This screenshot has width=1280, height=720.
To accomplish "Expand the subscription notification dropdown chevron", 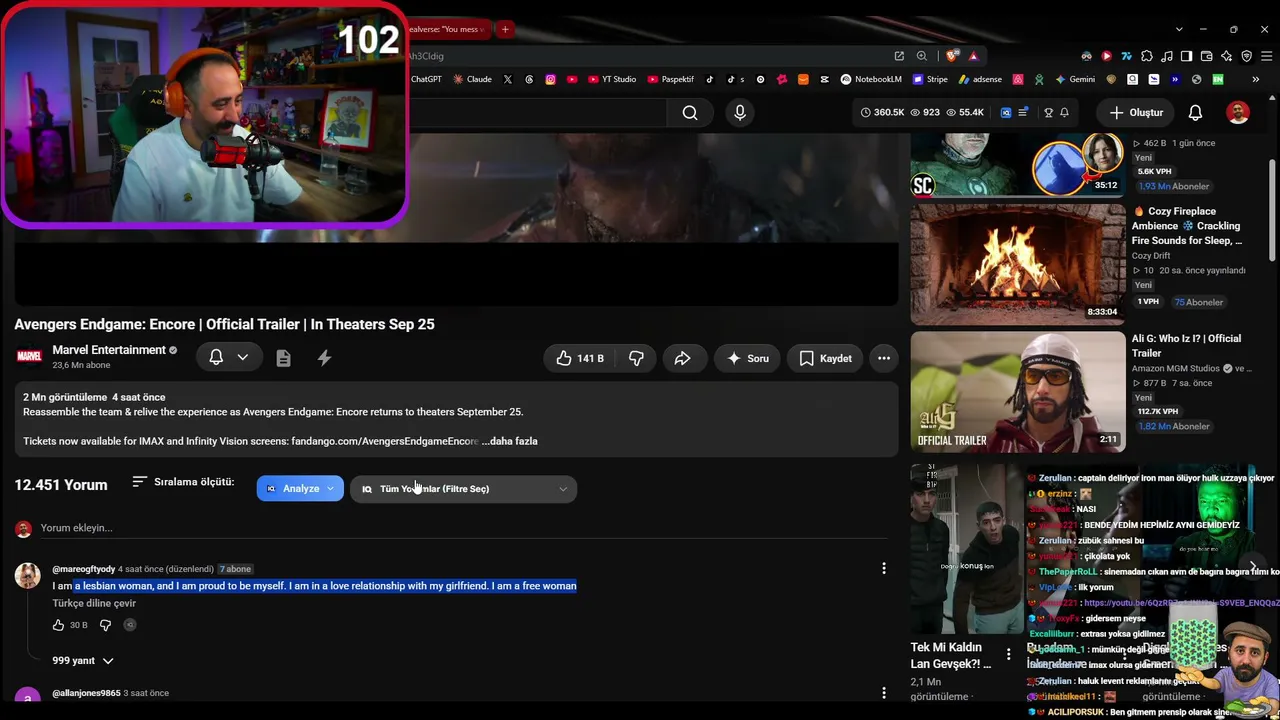I will pos(242,357).
